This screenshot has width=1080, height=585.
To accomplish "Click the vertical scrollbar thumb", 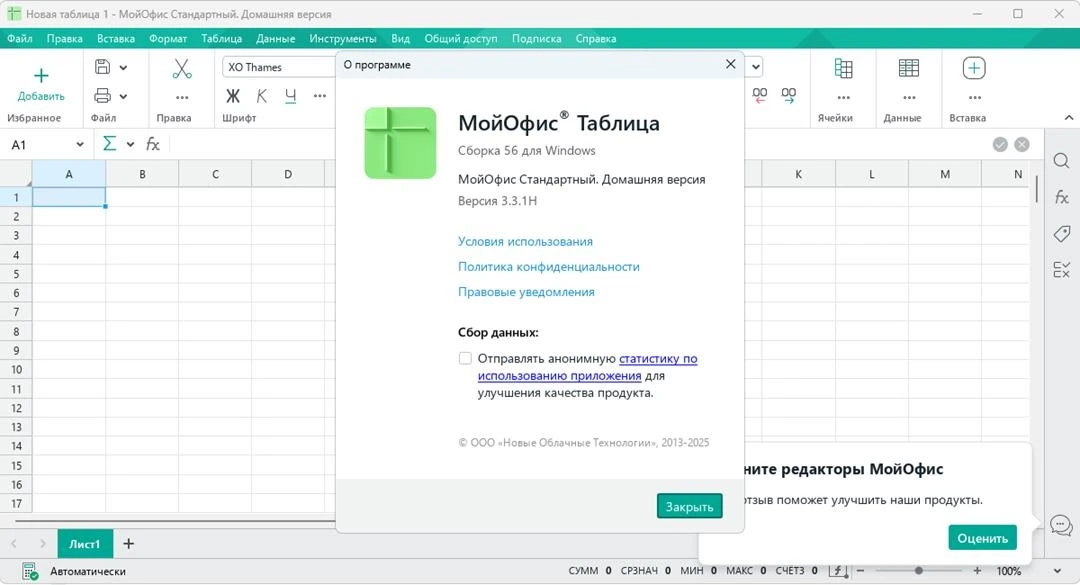I will tap(1036, 189).
